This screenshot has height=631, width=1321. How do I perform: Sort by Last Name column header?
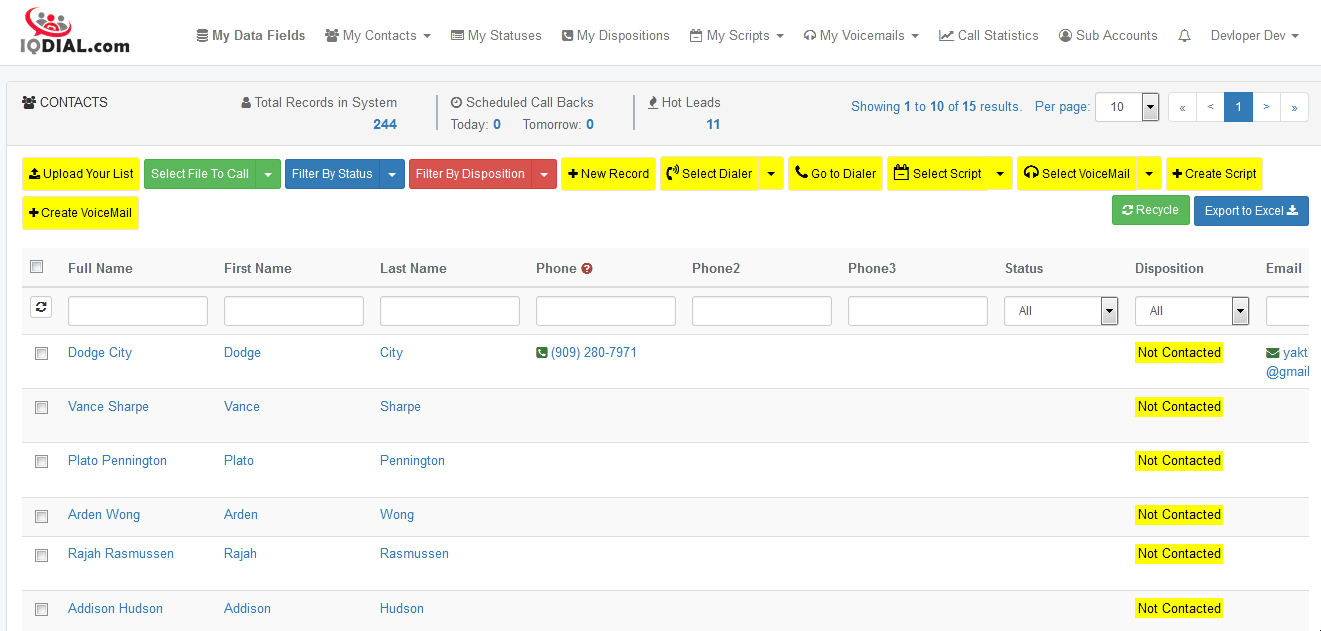[x=413, y=268]
